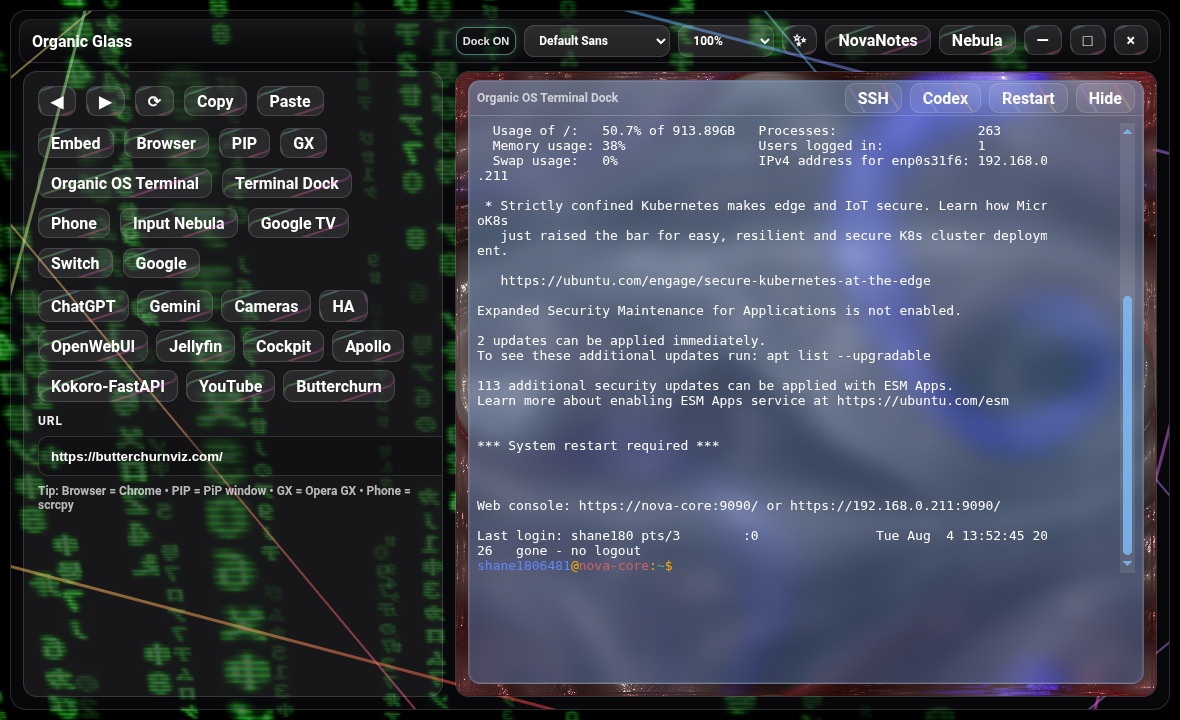Screen dimensions: 1180x720
Task: Click the 192.168.0.211:9090 URL text
Action: point(895,506)
